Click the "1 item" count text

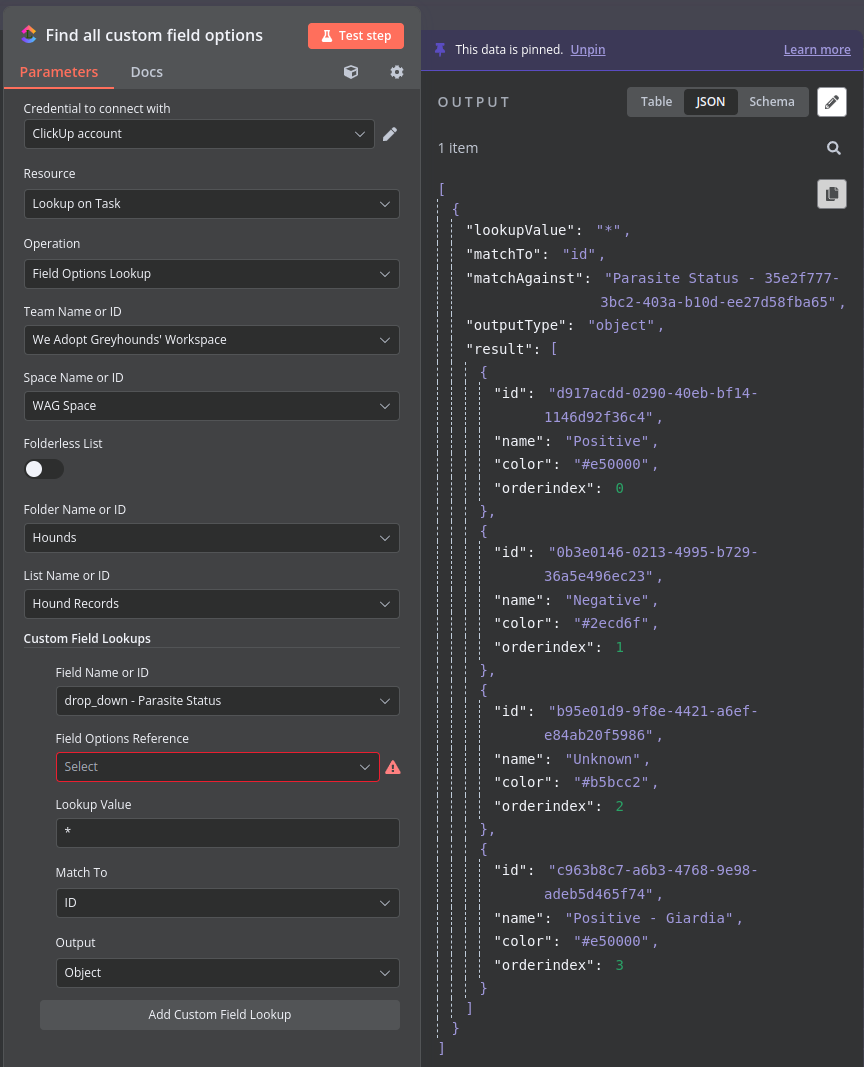pos(458,148)
